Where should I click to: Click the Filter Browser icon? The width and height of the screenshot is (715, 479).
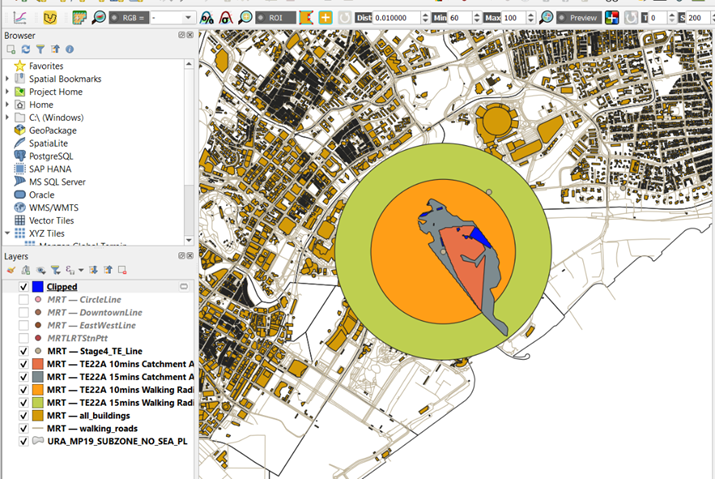[40, 49]
